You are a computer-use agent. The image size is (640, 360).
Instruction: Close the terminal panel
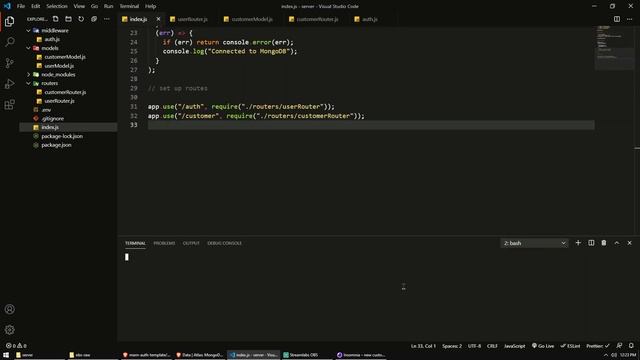pyautogui.click(x=629, y=243)
